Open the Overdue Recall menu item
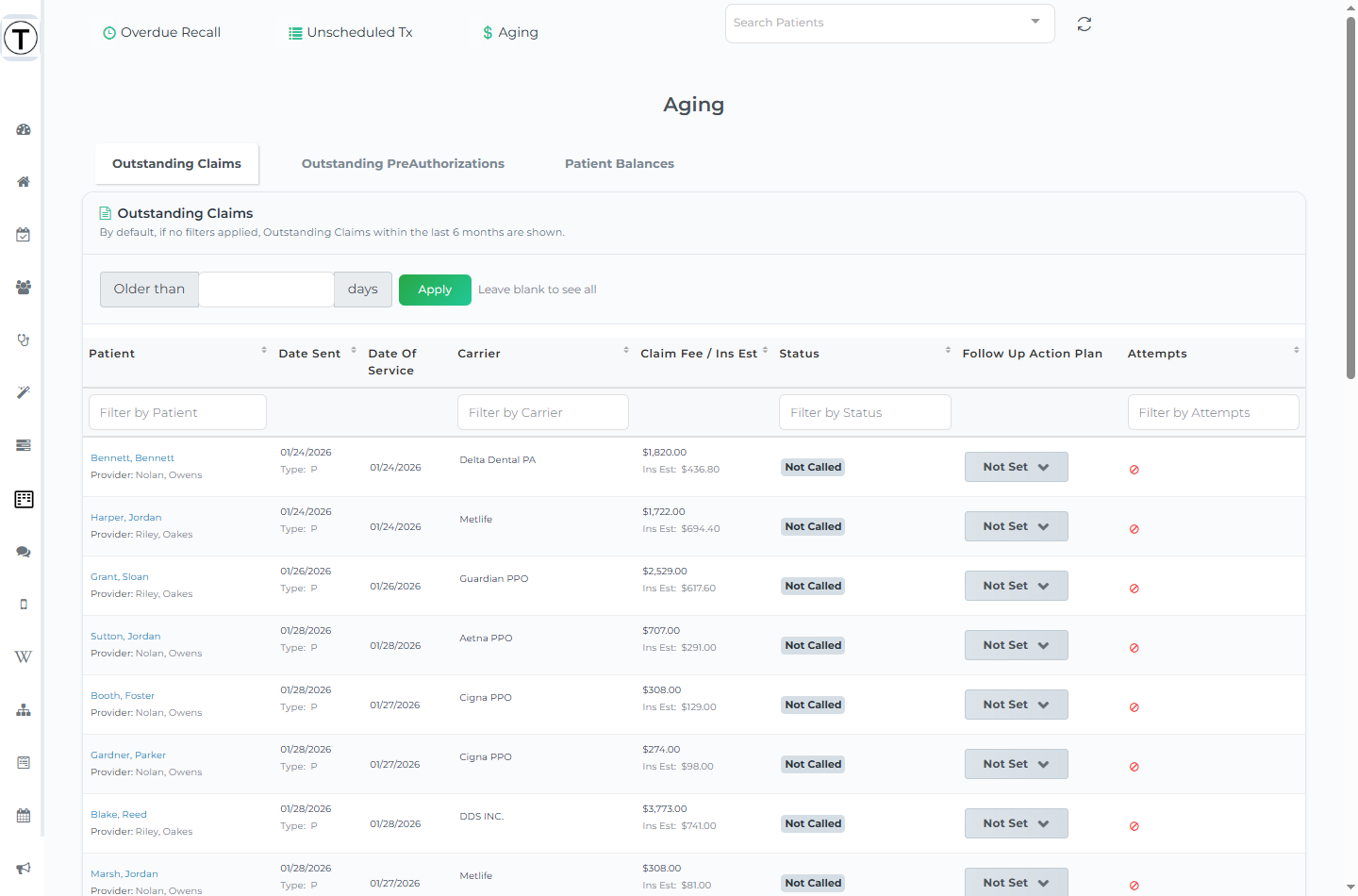1358x896 pixels. coord(161,32)
